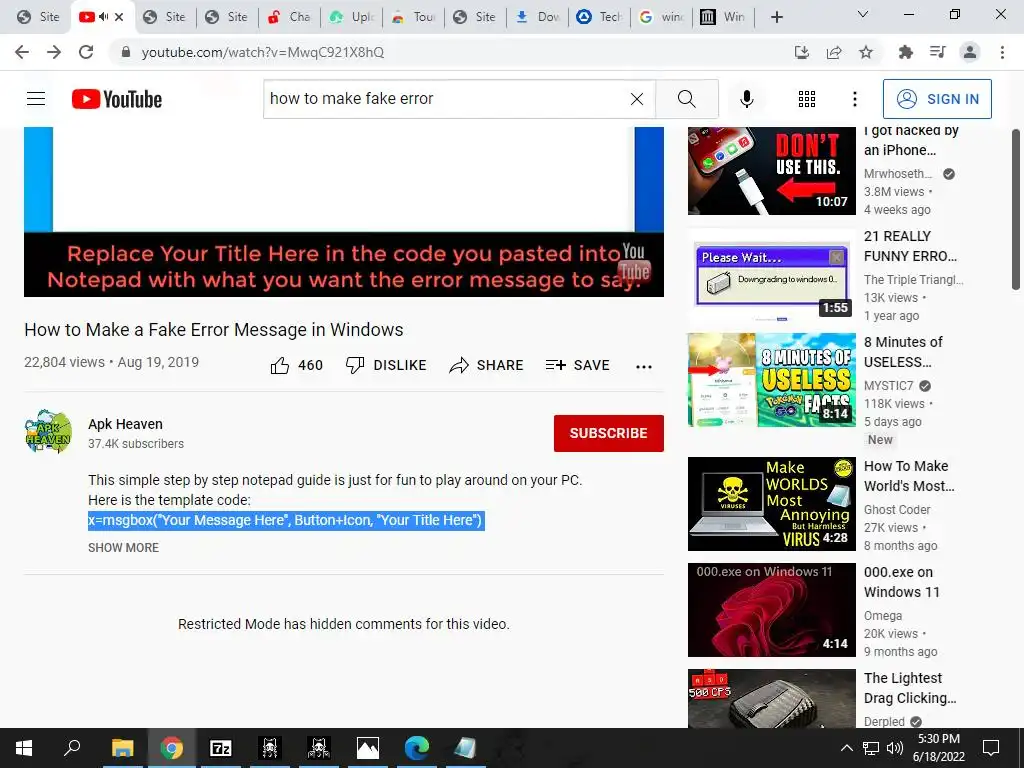Clear the search box with the X
Image resolution: width=1024 pixels, height=768 pixels.
[x=637, y=99]
